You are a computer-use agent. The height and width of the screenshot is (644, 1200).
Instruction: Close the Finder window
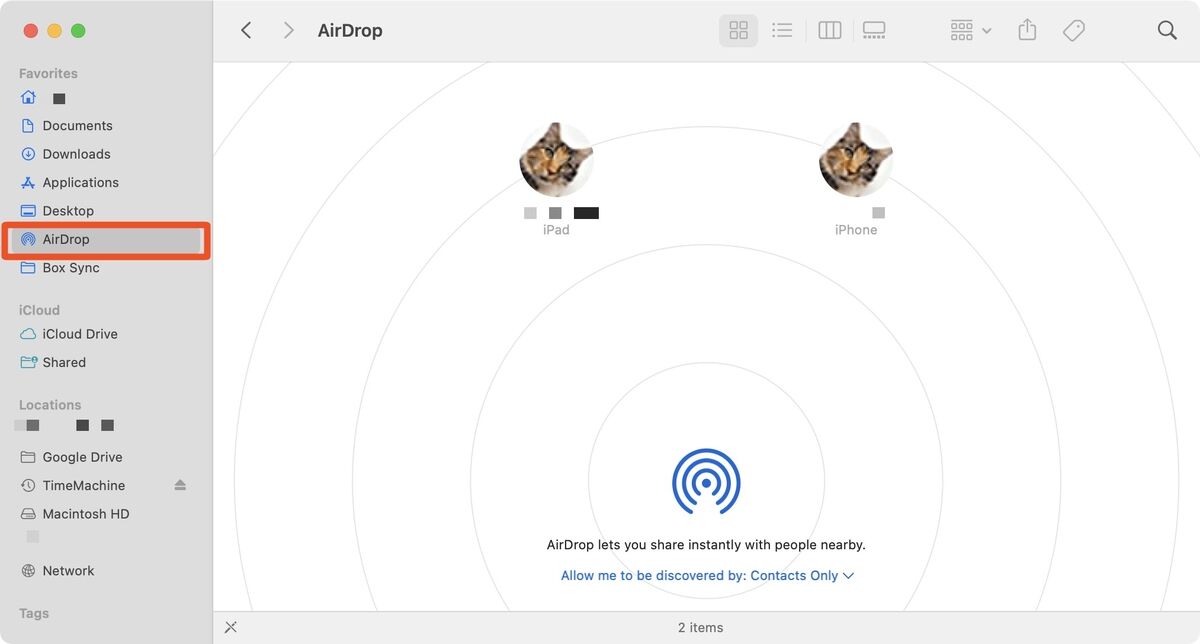30,31
